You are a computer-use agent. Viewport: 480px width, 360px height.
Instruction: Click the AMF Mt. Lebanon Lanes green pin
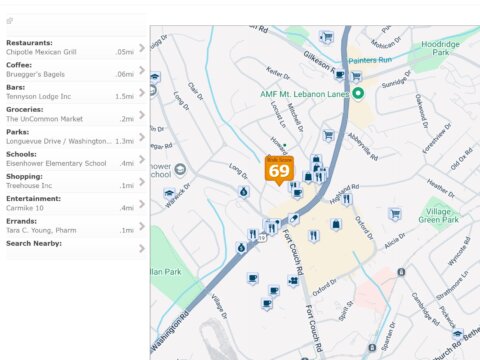(x=358, y=93)
